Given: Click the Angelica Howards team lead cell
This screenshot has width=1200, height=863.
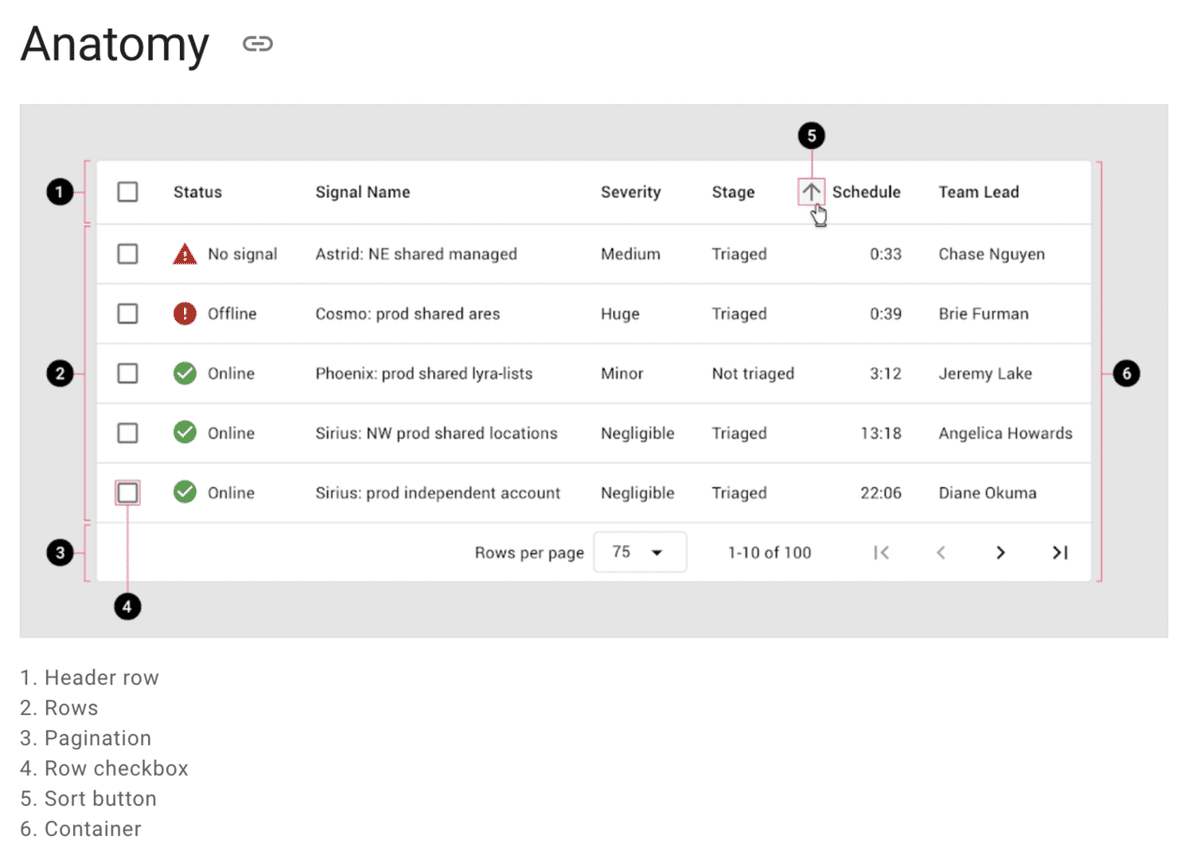Looking at the screenshot, I should pyautogui.click(x=1005, y=433).
